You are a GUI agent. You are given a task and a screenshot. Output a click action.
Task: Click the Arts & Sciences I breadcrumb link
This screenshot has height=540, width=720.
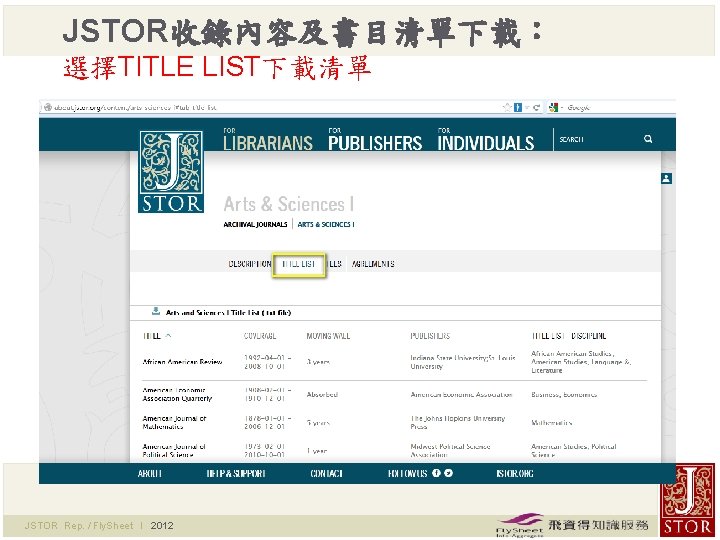tap(326, 225)
